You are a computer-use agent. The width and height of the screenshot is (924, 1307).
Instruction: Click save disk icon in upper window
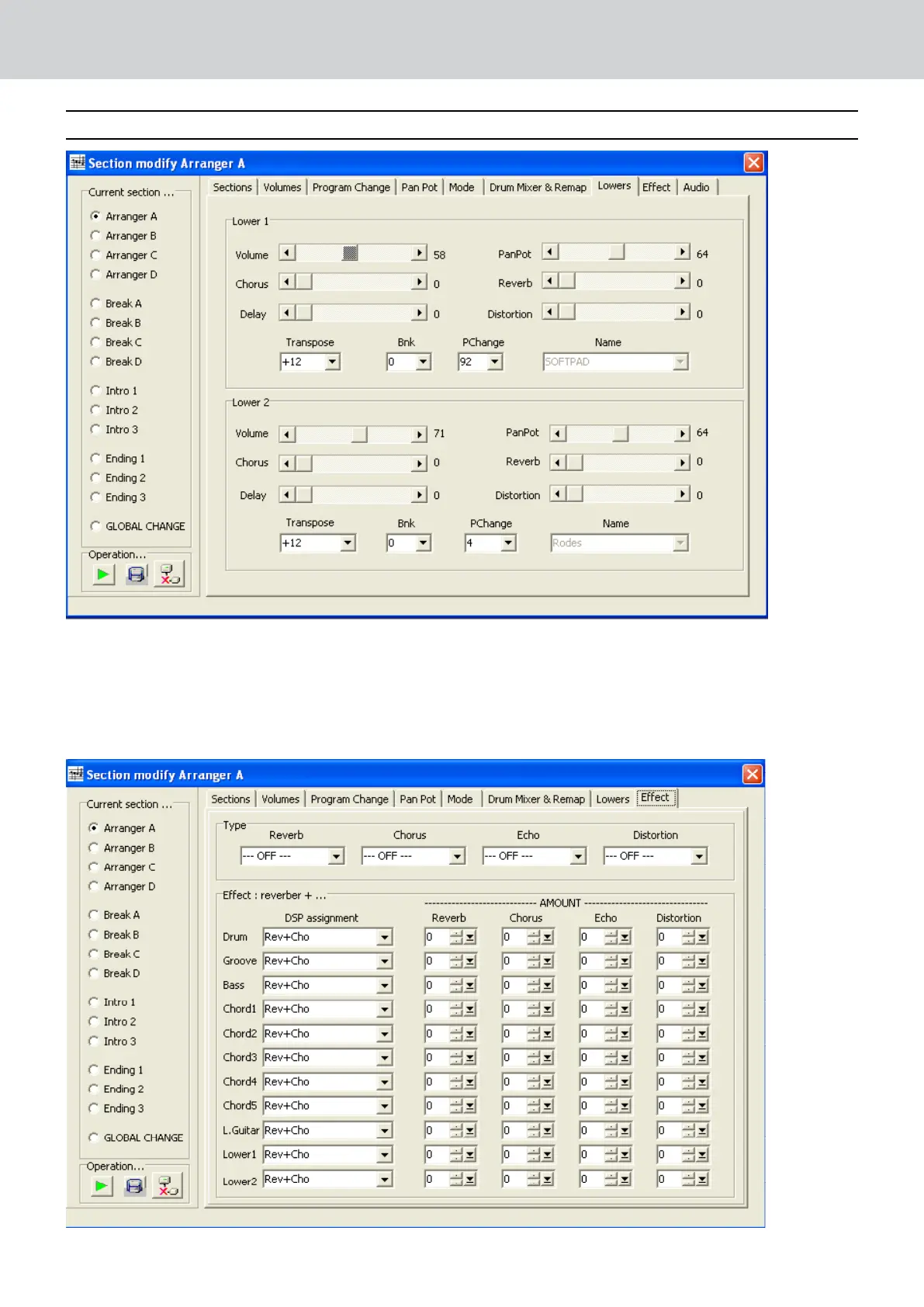click(x=137, y=574)
